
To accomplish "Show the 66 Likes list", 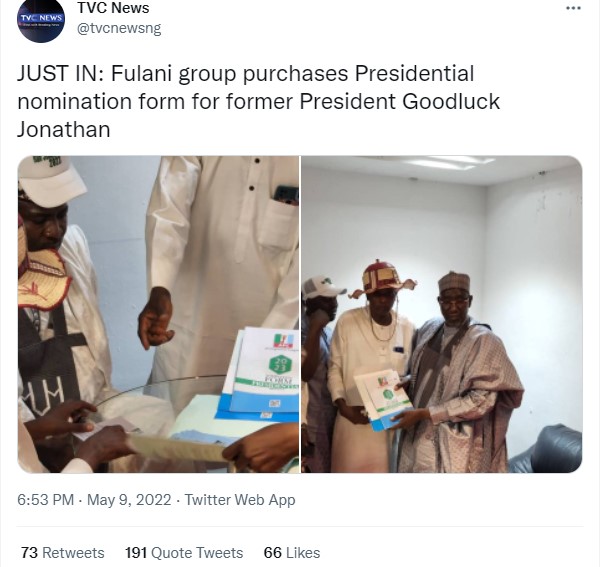I will tap(292, 552).
